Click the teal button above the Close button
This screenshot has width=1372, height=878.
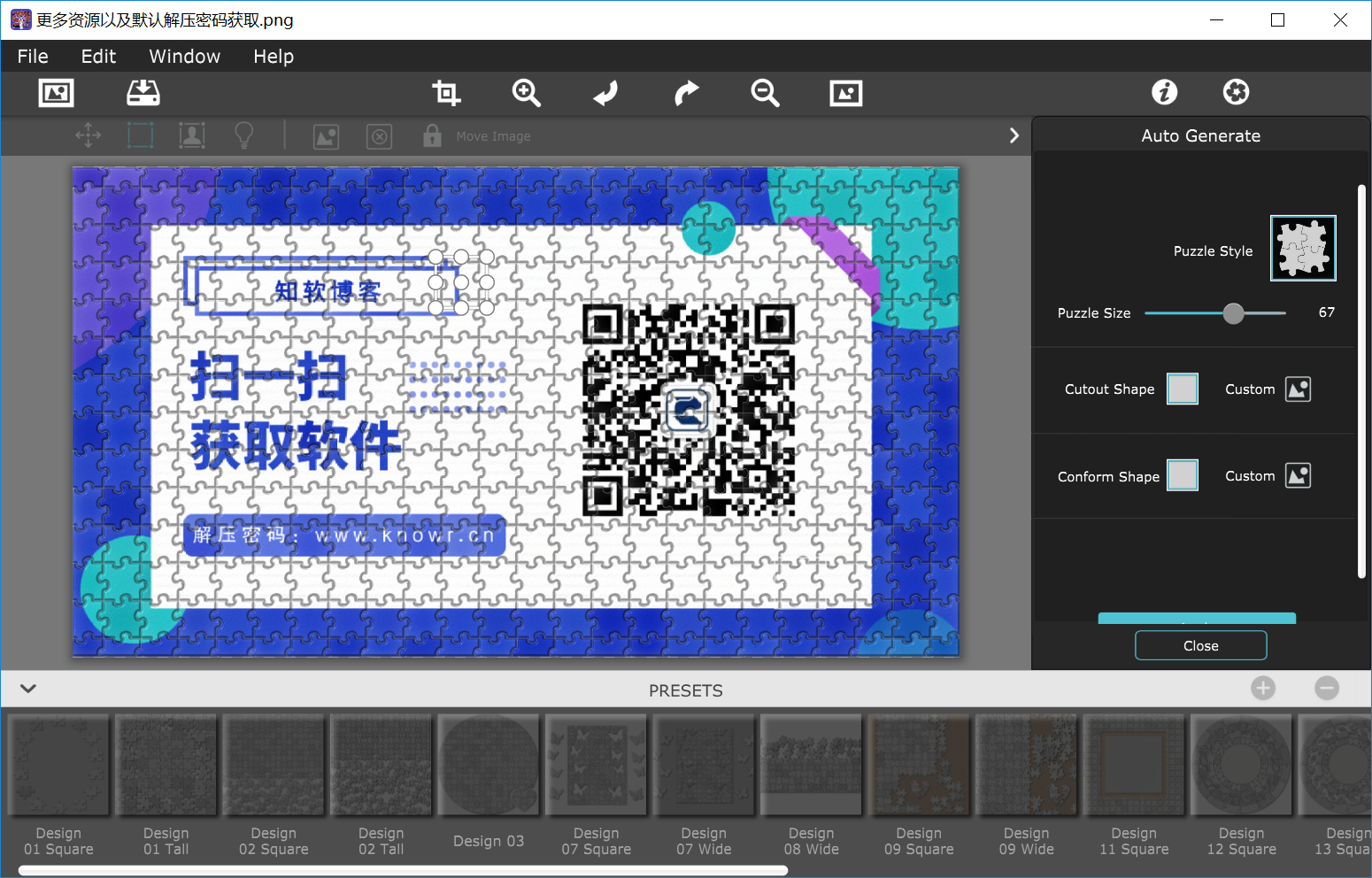tap(1197, 618)
